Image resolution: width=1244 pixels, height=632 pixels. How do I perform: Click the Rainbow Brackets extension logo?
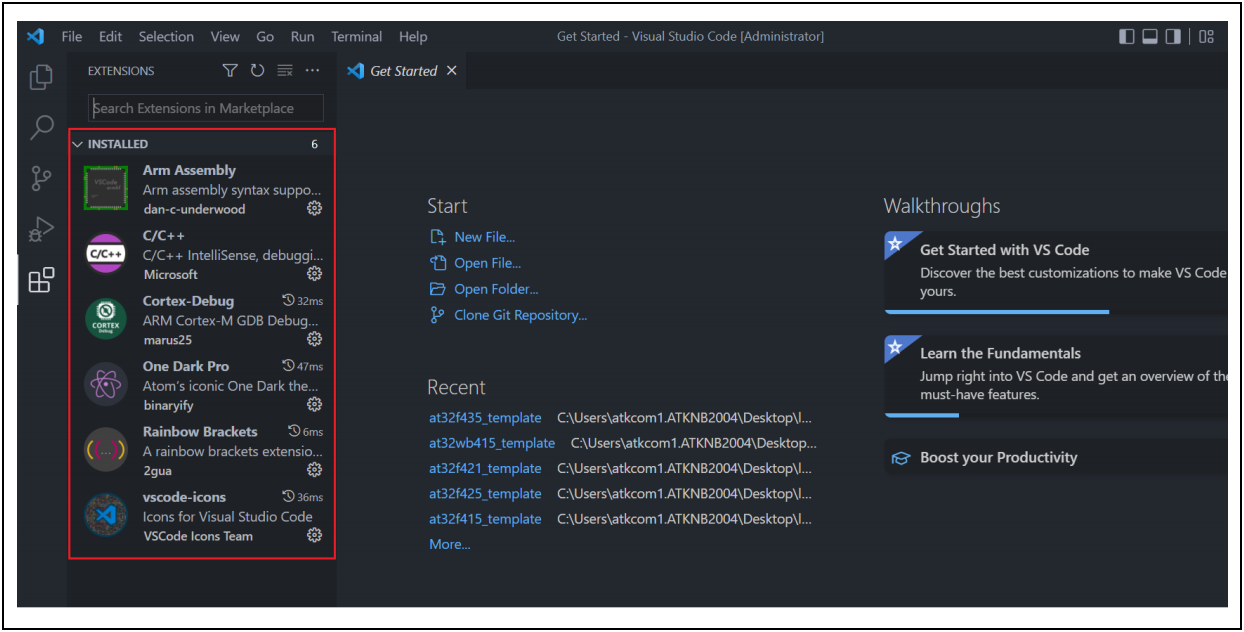coord(105,450)
